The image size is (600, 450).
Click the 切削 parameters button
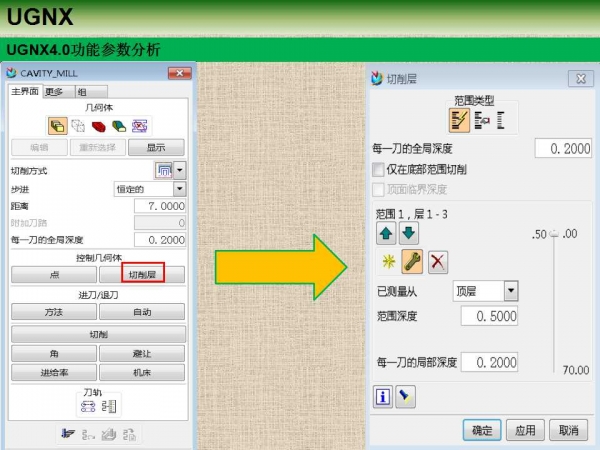tap(98, 334)
